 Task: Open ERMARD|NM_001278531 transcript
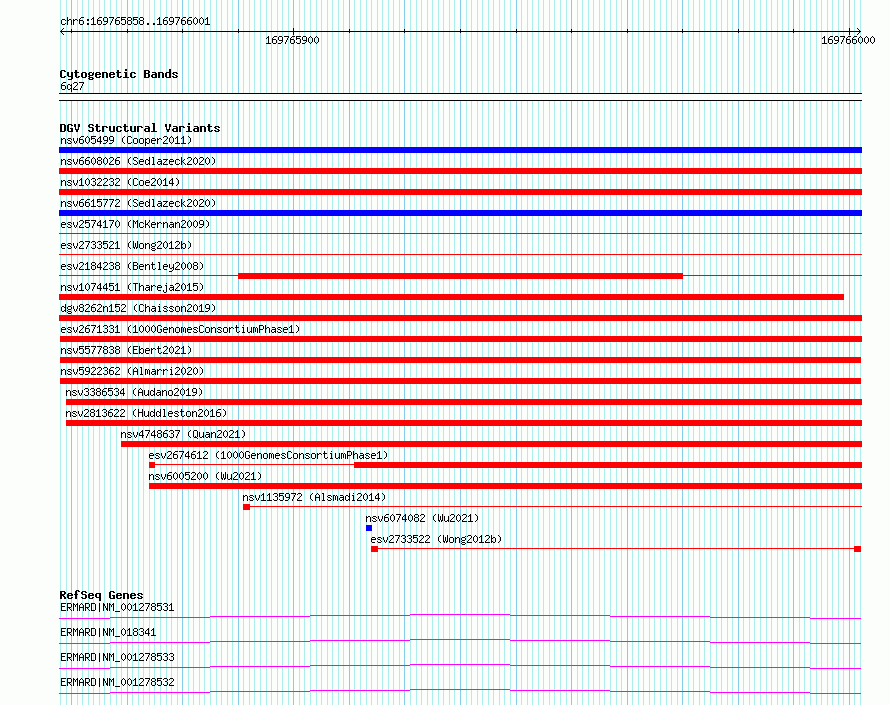(x=117, y=607)
